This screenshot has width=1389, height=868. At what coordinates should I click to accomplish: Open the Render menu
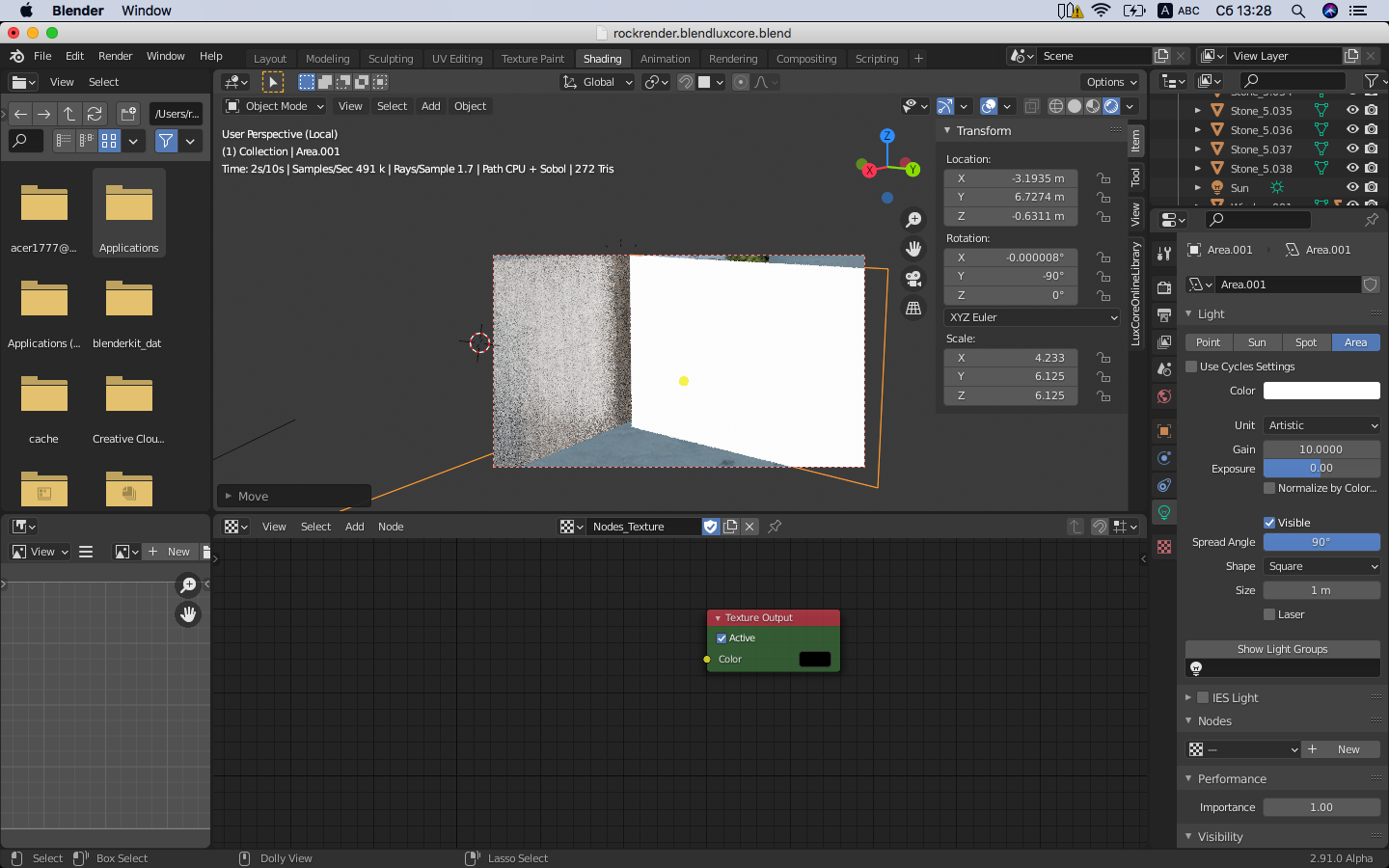pyautogui.click(x=115, y=56)
